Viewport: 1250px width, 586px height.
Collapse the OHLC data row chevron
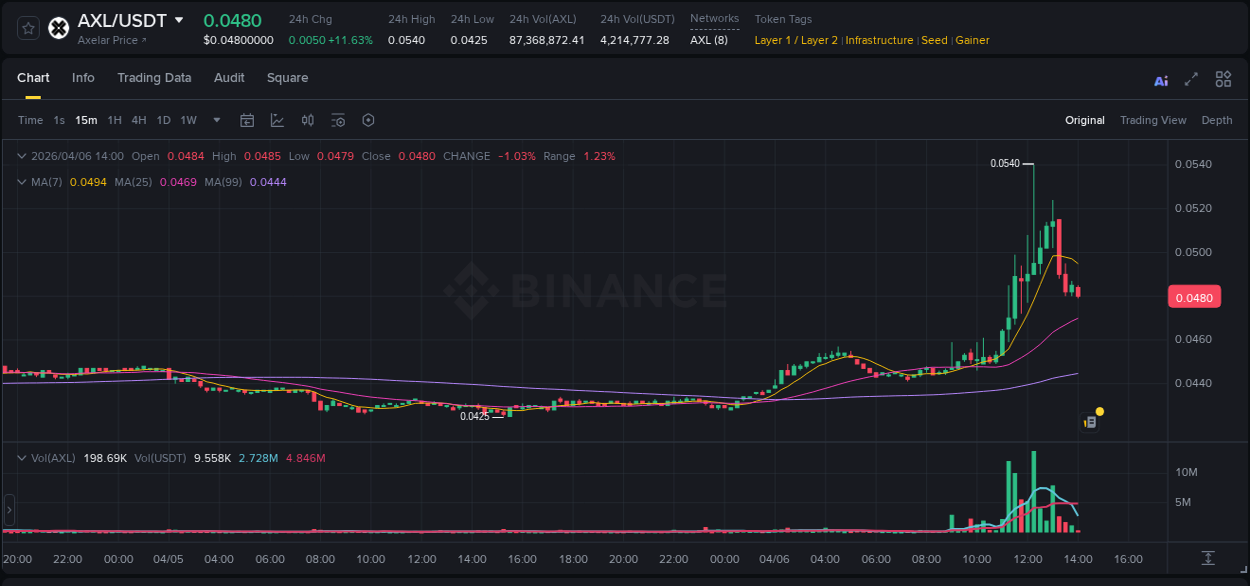tap(23, 156)
